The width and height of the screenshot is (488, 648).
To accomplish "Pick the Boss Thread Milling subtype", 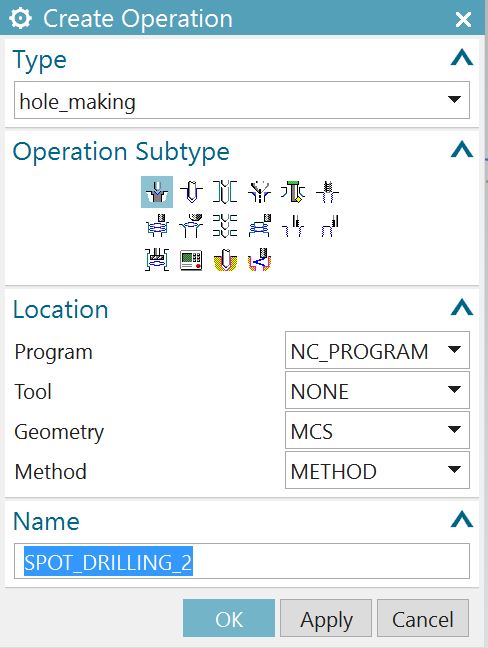I will (x=329, y=226).
